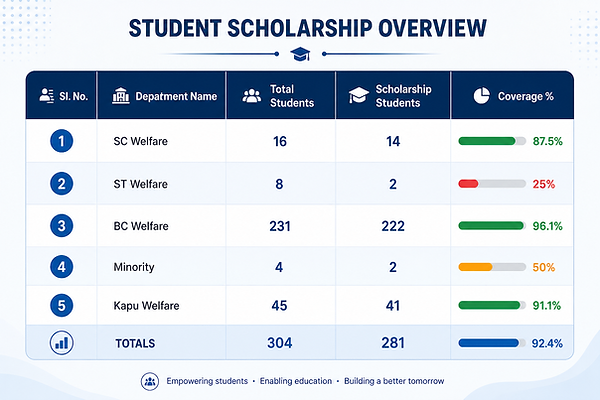
Task: Select the number 3 circle badge
Action: (62, 226)
